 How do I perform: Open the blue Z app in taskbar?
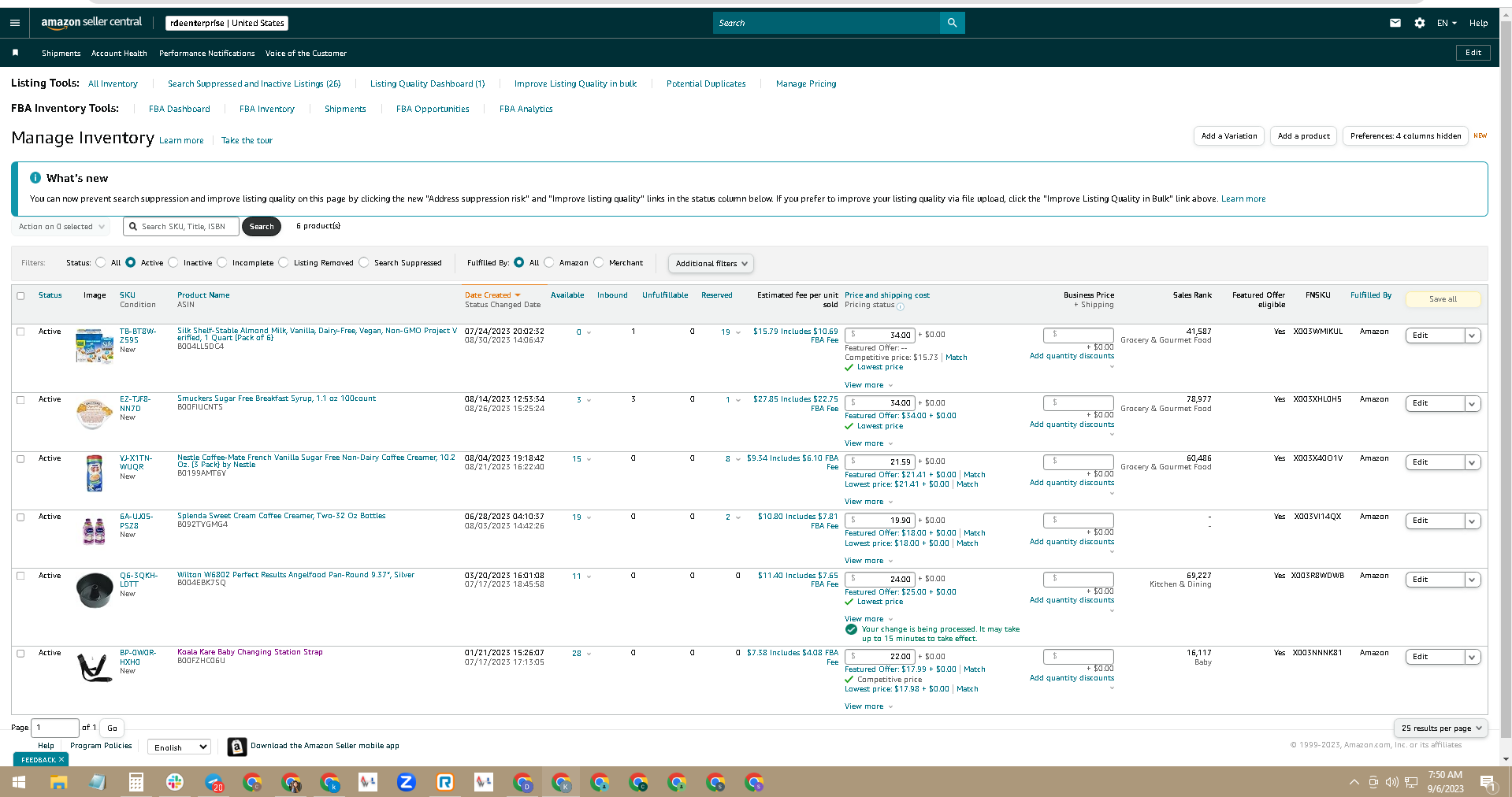tap(407, 782)
